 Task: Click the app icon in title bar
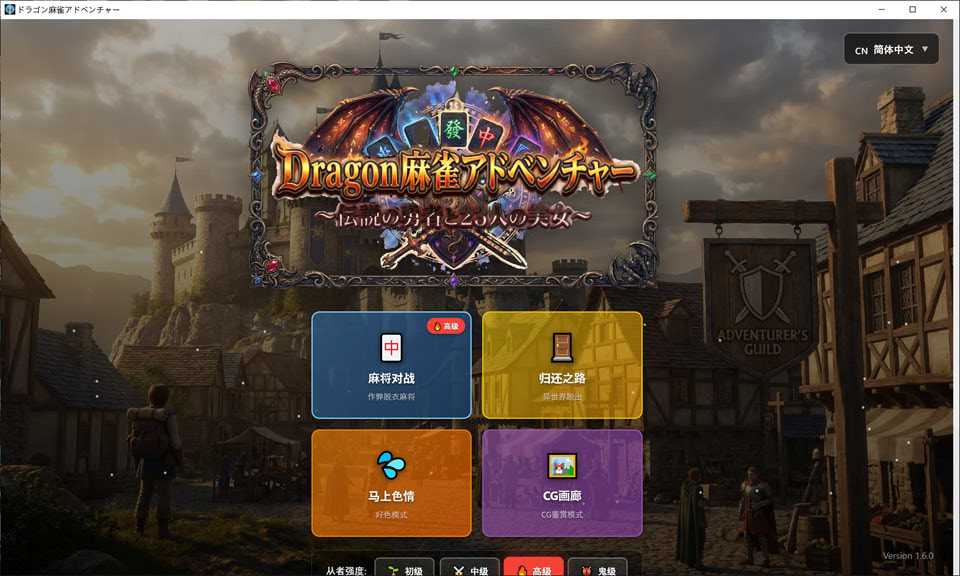tap(9, 9)
